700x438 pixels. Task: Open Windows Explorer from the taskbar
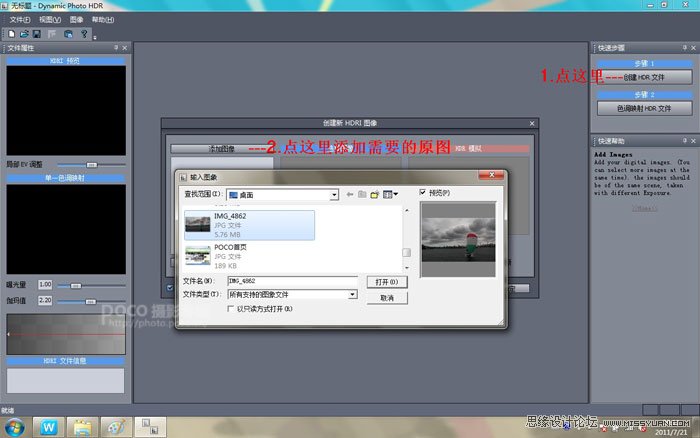82,425
